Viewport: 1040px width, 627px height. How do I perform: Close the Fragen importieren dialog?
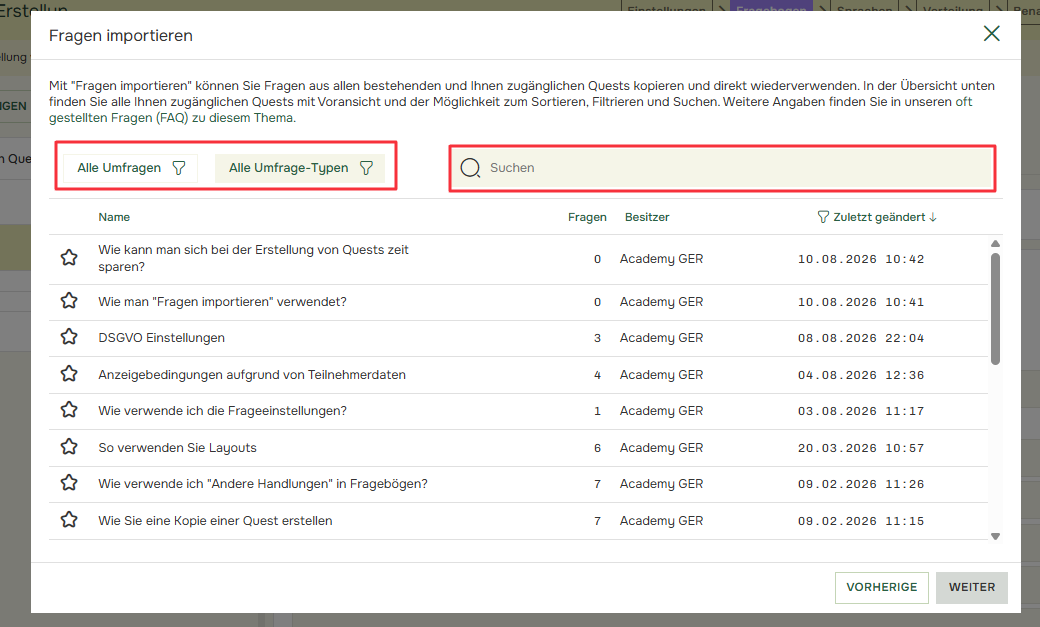coord(992,34)
